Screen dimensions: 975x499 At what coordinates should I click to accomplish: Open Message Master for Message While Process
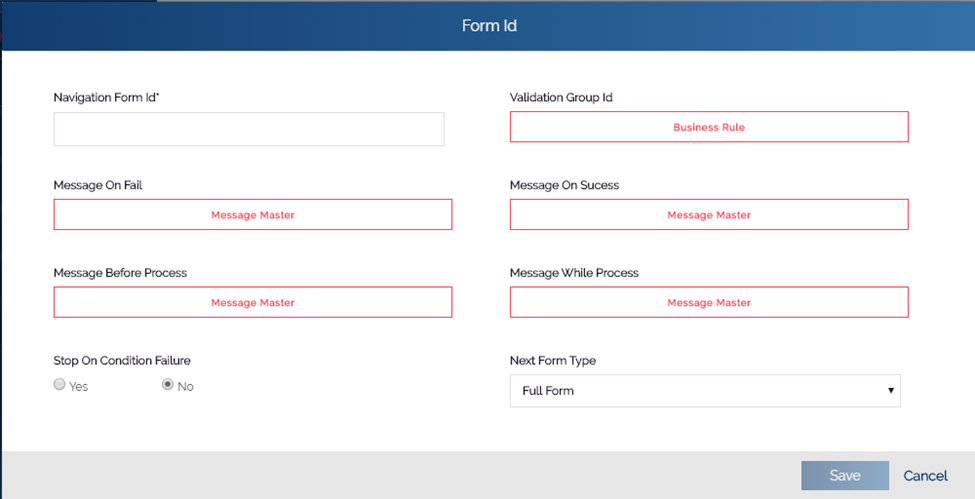tap(709, 302)
